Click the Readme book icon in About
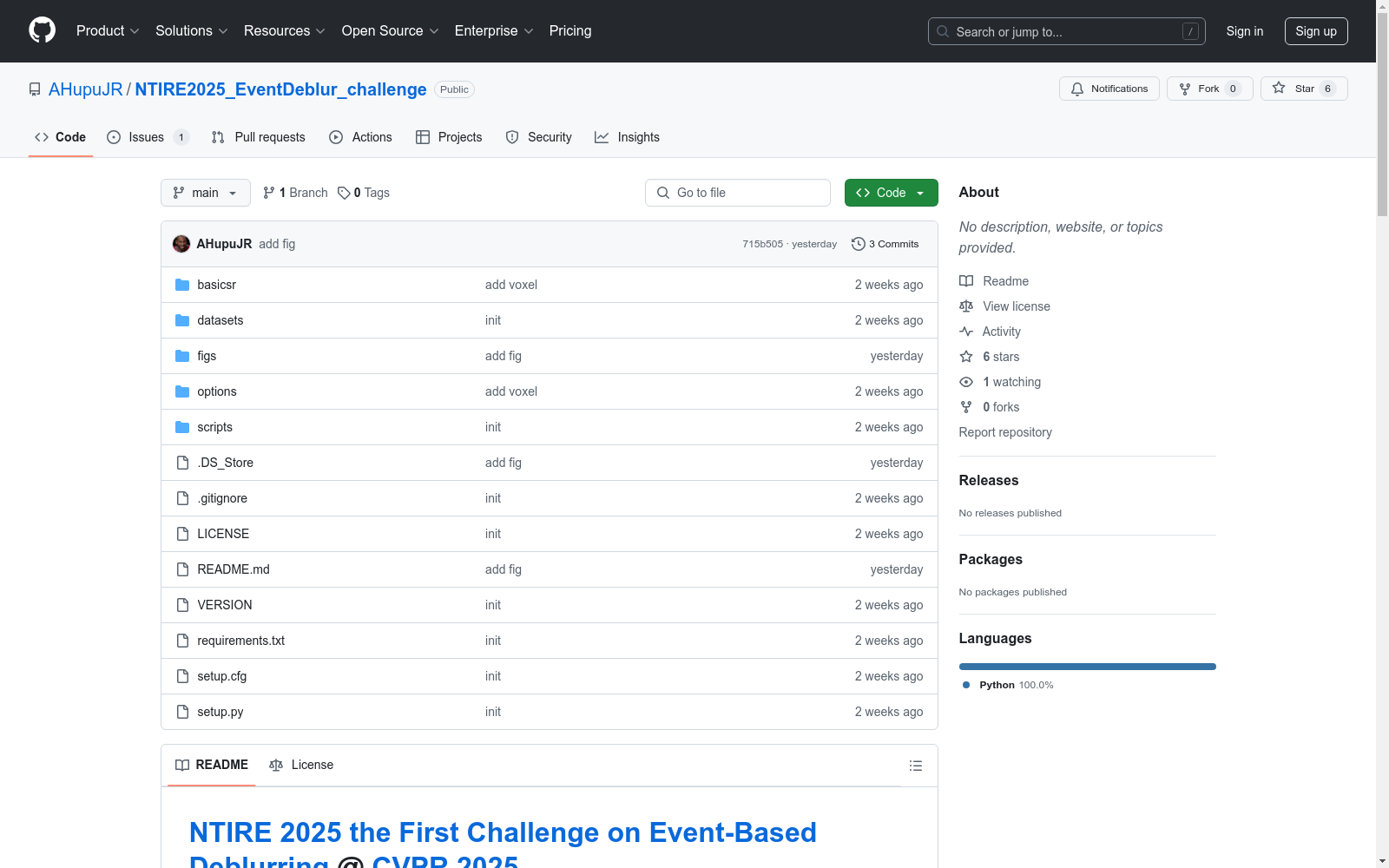1389x868 pixels. [x=966, y=281]
